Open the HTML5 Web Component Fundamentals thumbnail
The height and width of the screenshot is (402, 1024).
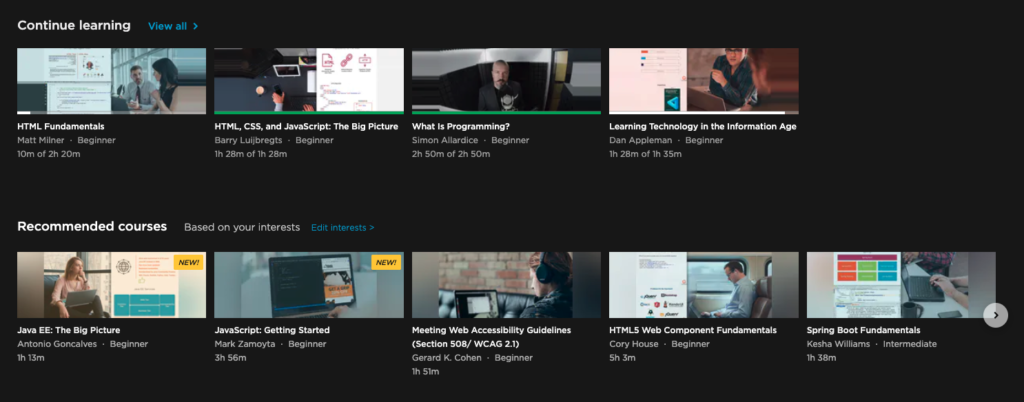point(703,284)
